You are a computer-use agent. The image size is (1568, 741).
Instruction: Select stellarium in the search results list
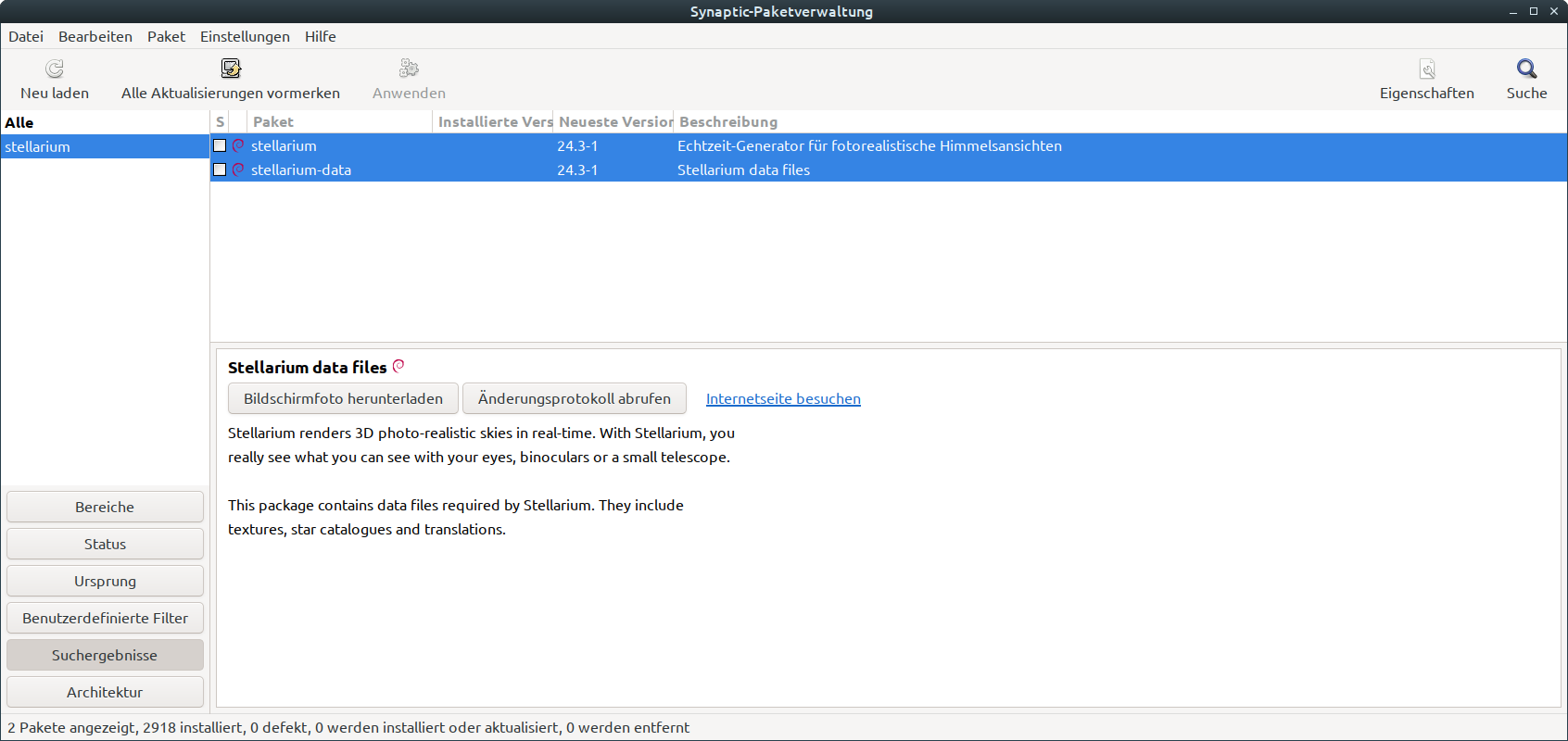coord(105,146)
